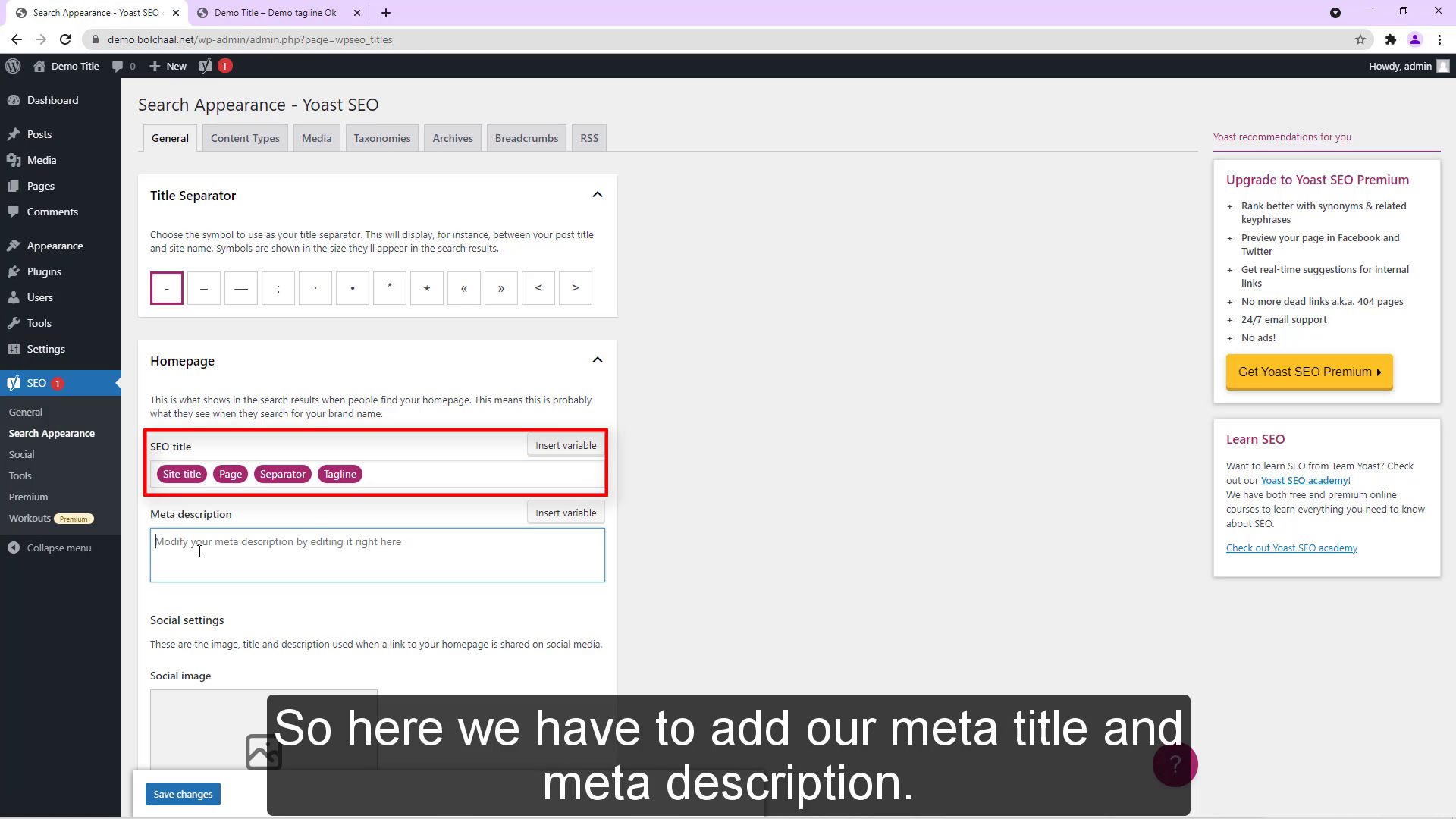1456x819 pixels.
Task: Select the colon separator
Action: click(278, 288)
